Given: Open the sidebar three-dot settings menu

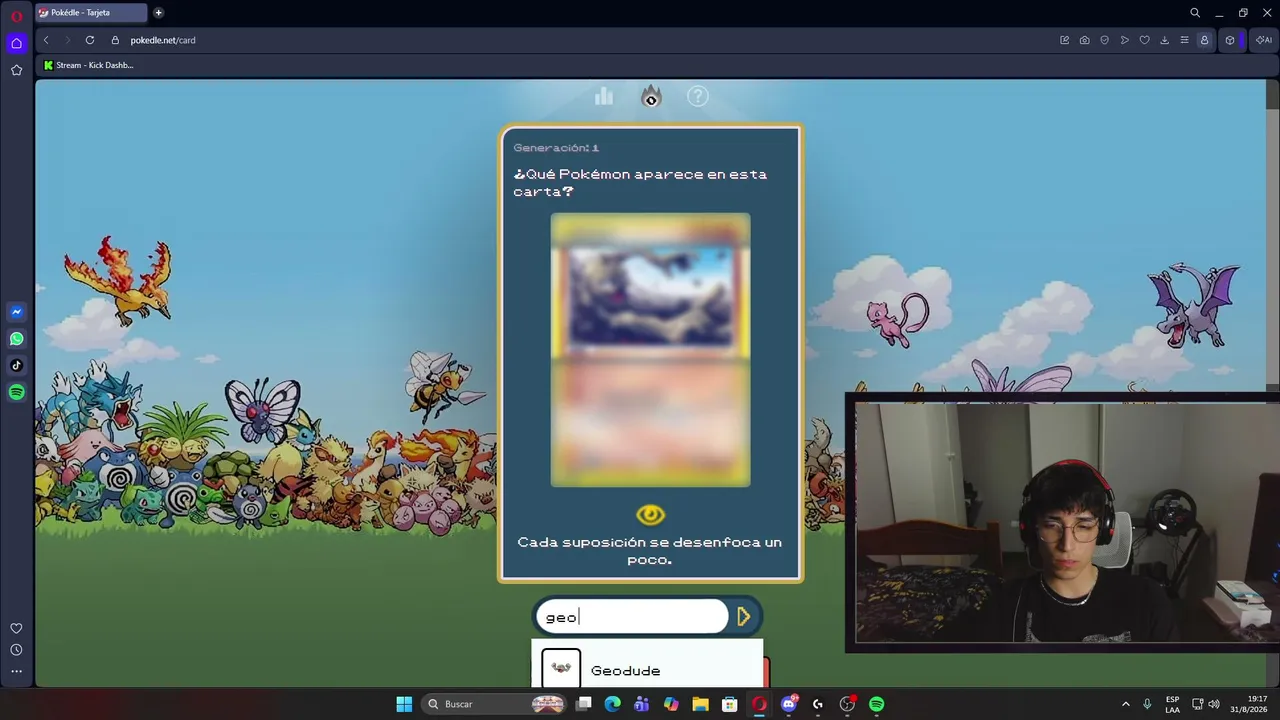Looking at the screenshot, I should (16, 671).
